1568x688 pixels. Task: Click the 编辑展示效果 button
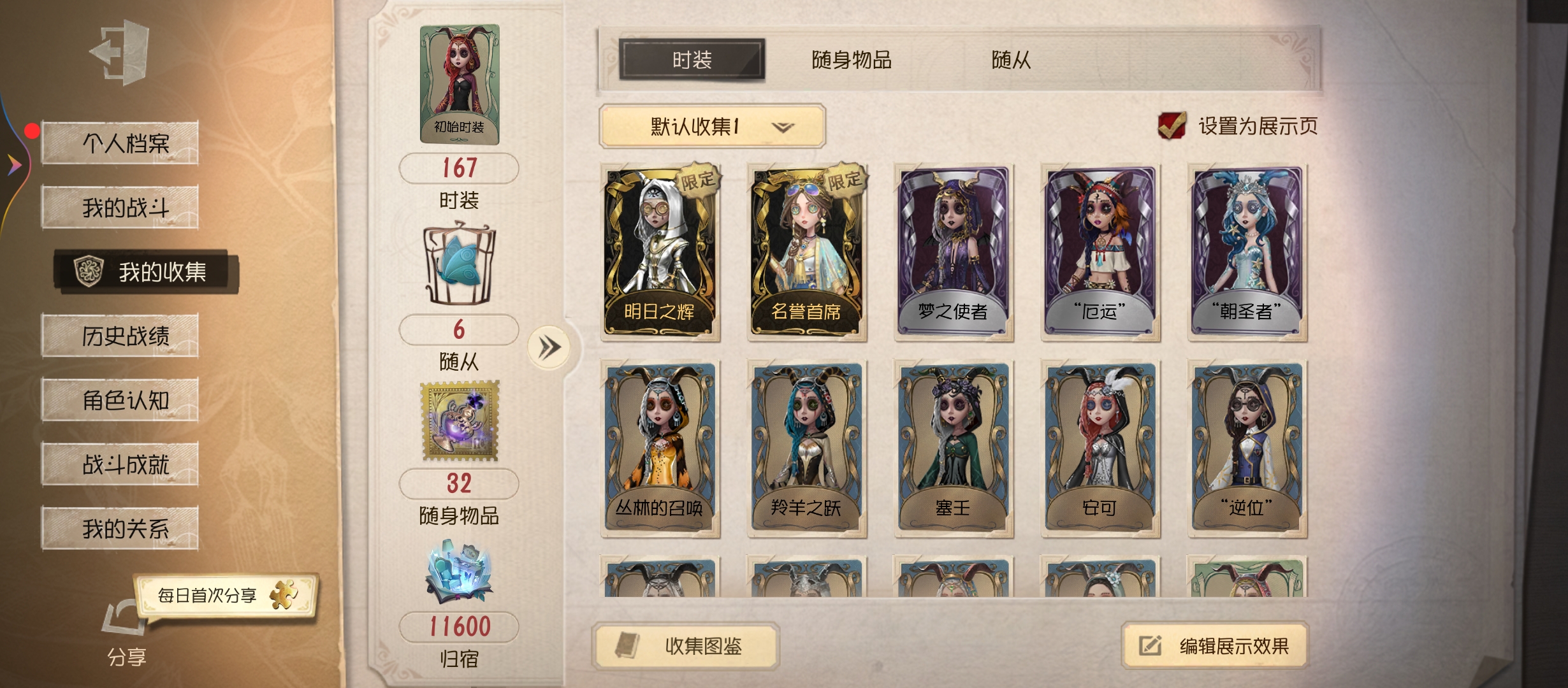click(x=1215, y=646)
